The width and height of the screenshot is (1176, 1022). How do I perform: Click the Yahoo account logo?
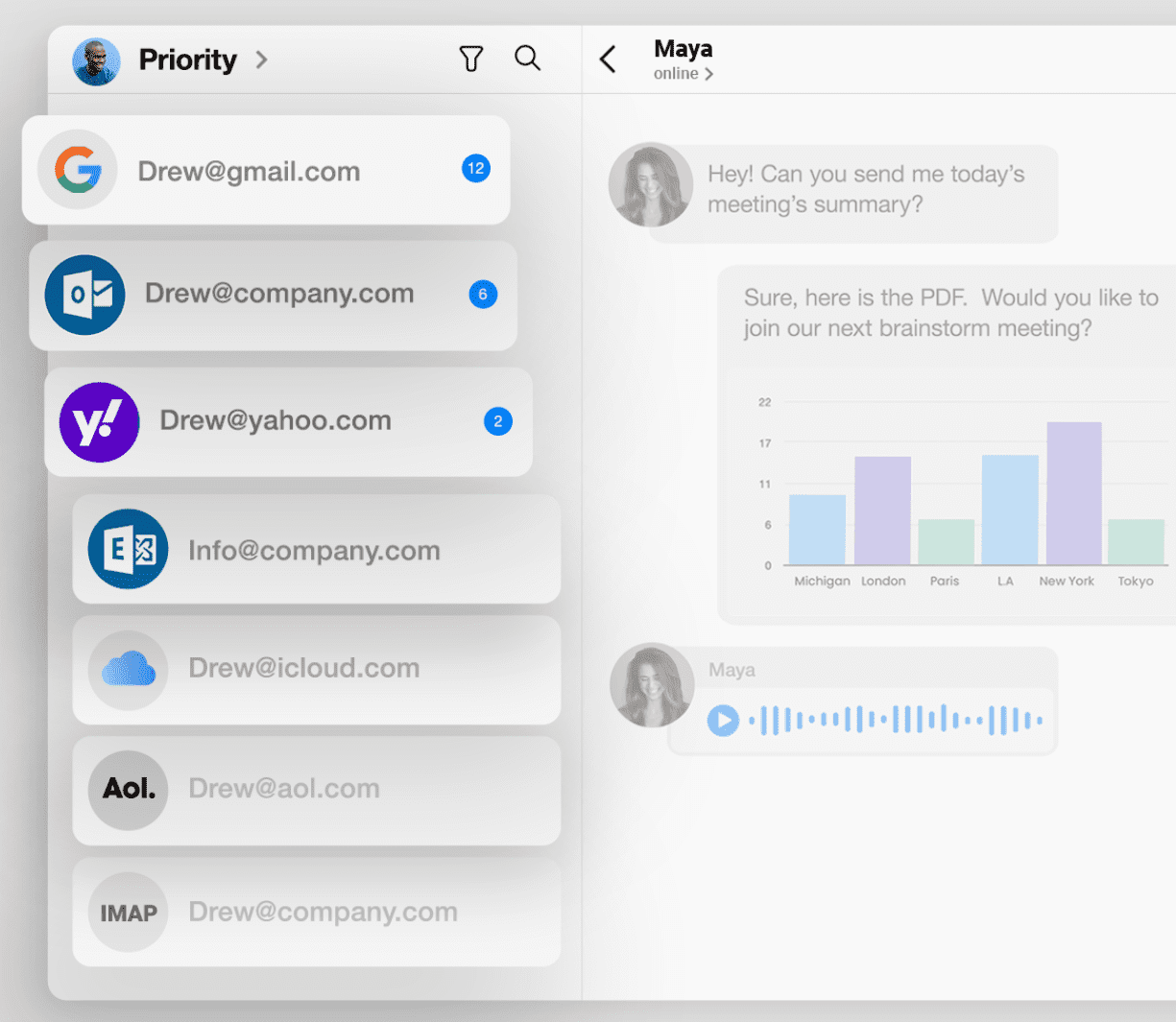click(100, 422)
